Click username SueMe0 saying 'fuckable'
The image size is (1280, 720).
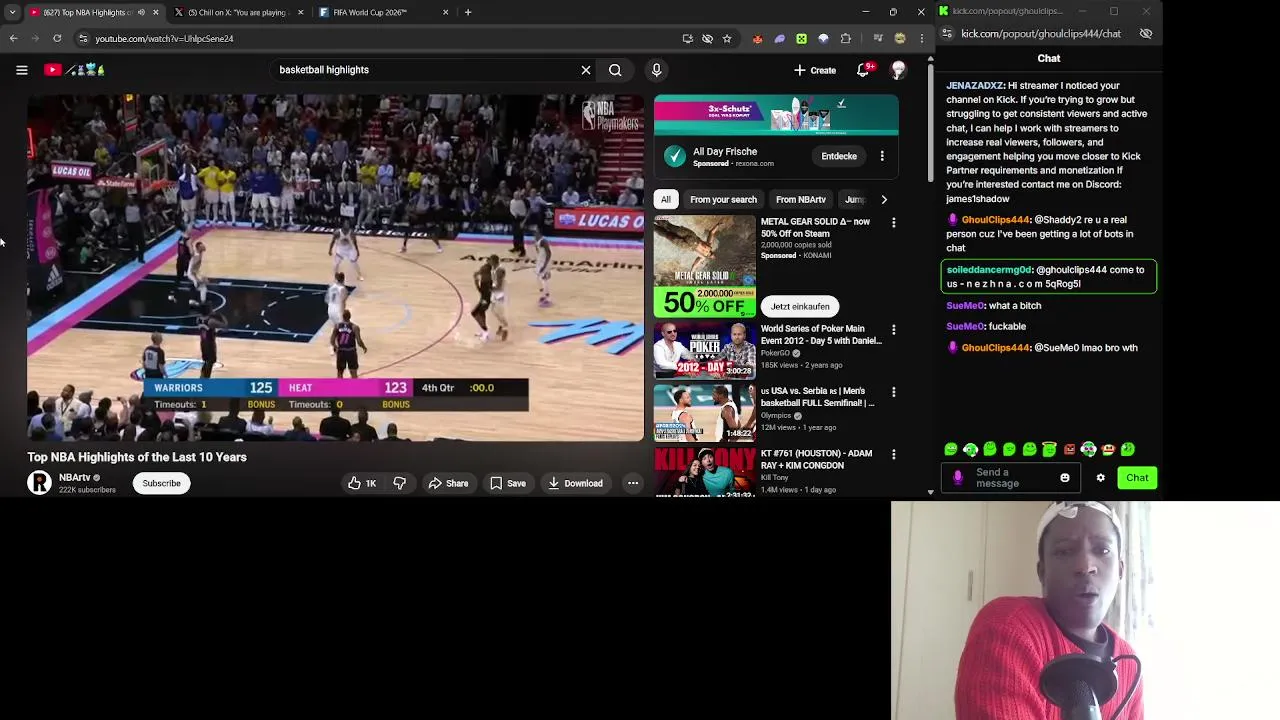click(x=965, y=326)
